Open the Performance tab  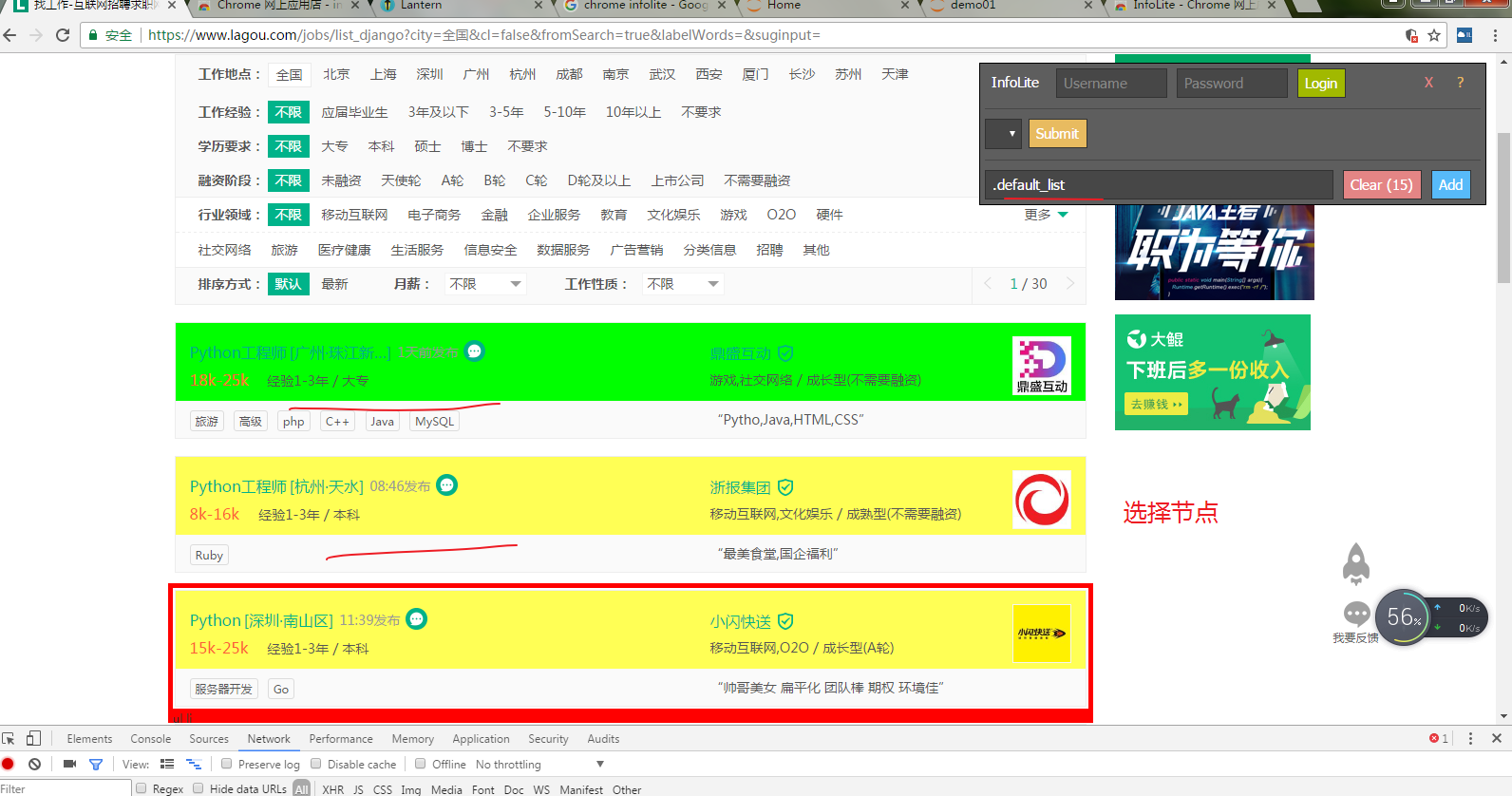pos(341,738)
